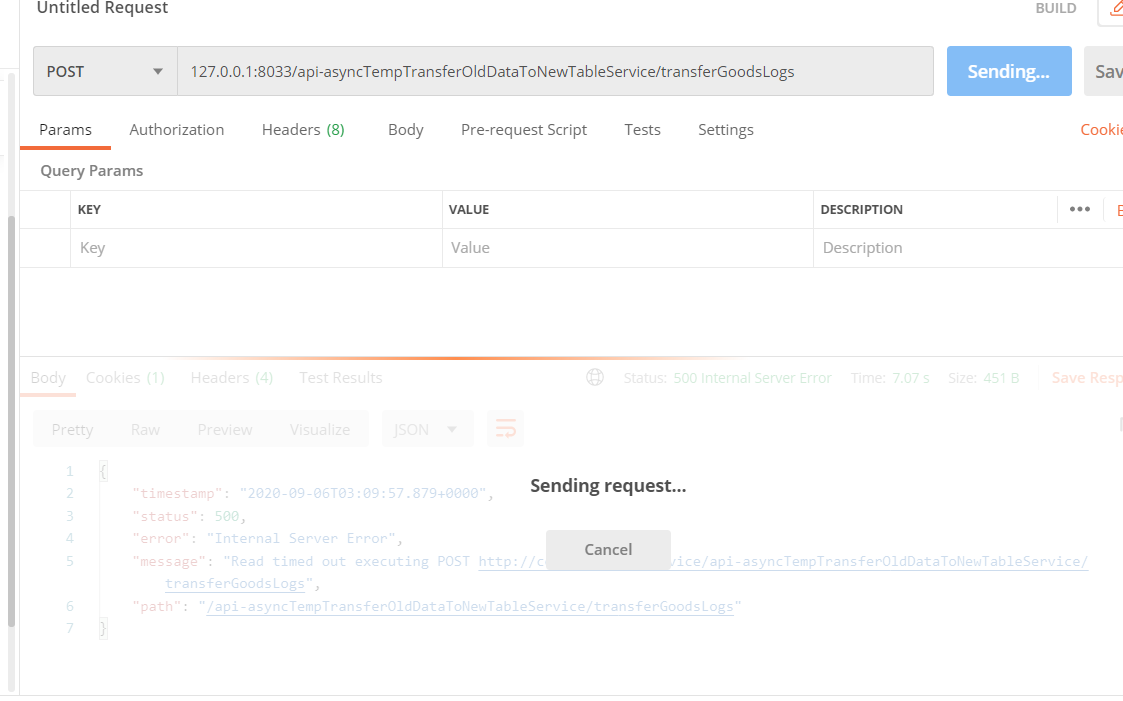Select the response Body tab
Image resolution: width=1123 pixels, height=701 pixels.
coord(48,377)
